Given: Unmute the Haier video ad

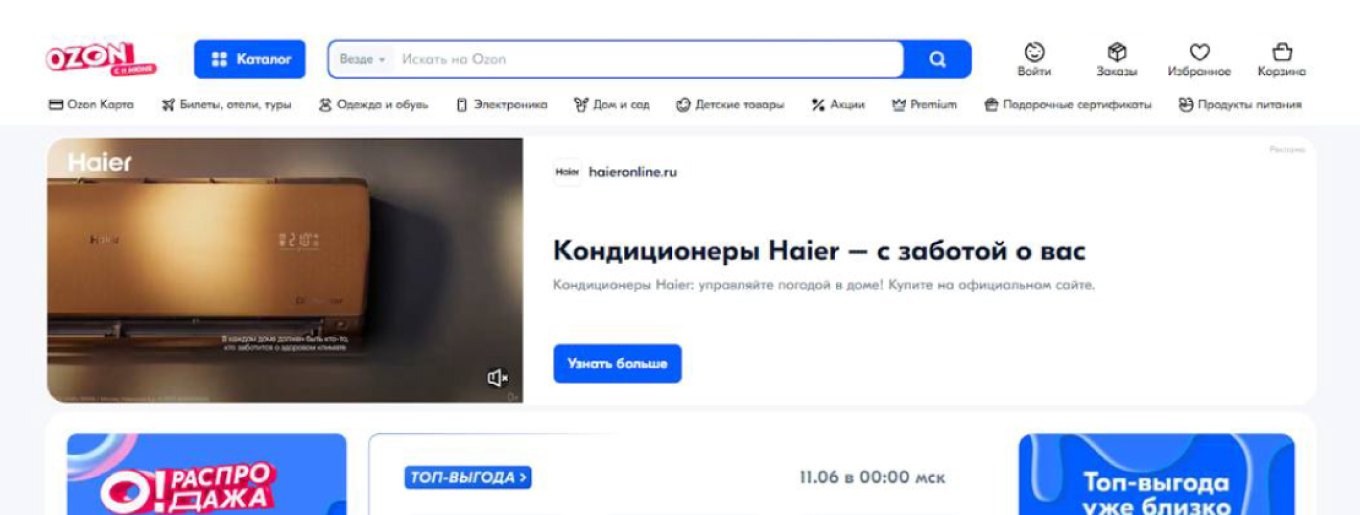Looking at the screenshot, I should point(497,377).
